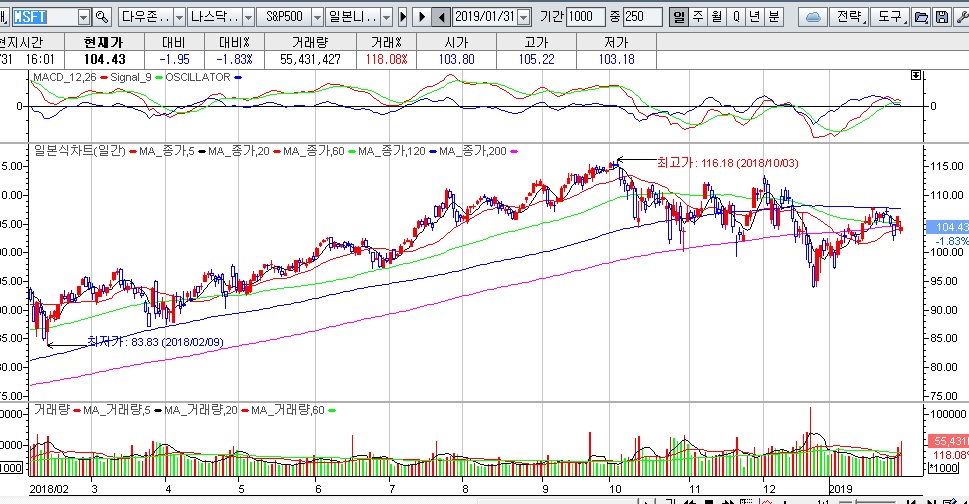The image size is (969, 504).
Task: Select the daily (일) period toggle
Action: tap(679, 17)
